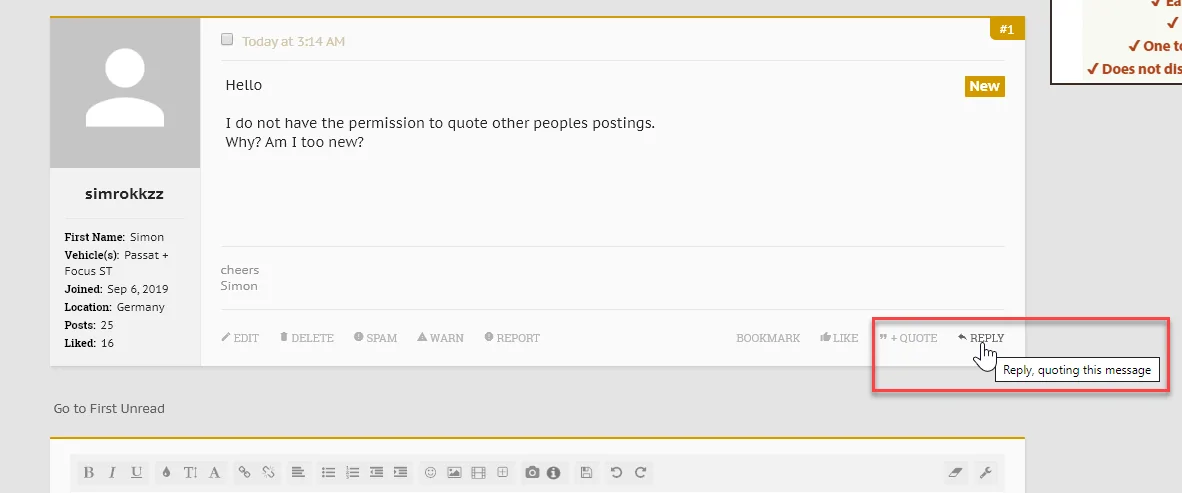Viewport: 1182px width, 493px height.
Task: Mark the post as Spam
Action: (x=375, y=338)
